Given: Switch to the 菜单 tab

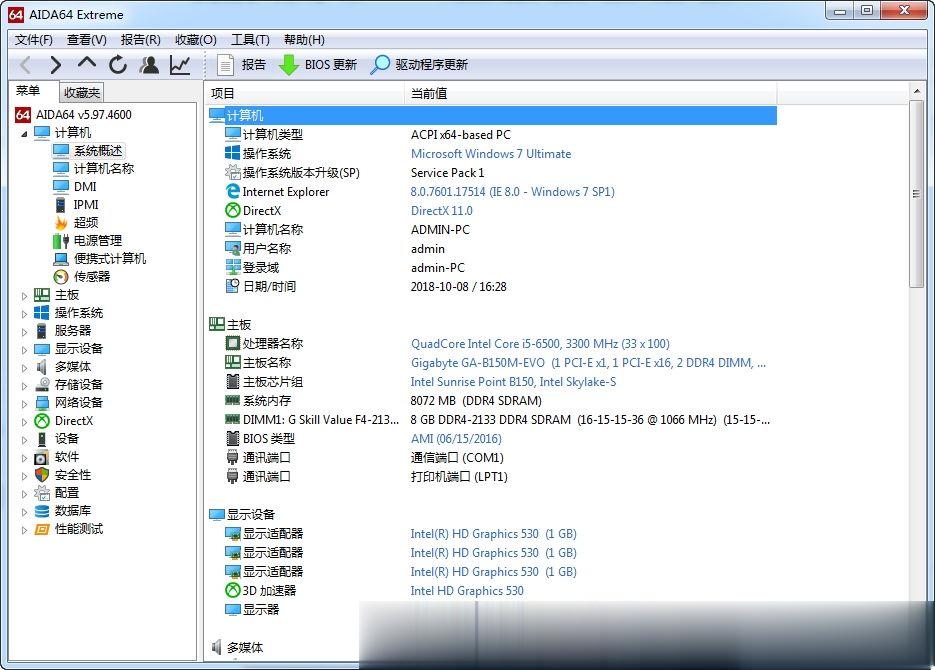Looking at the screenshot, I should (x=27, y=91).
